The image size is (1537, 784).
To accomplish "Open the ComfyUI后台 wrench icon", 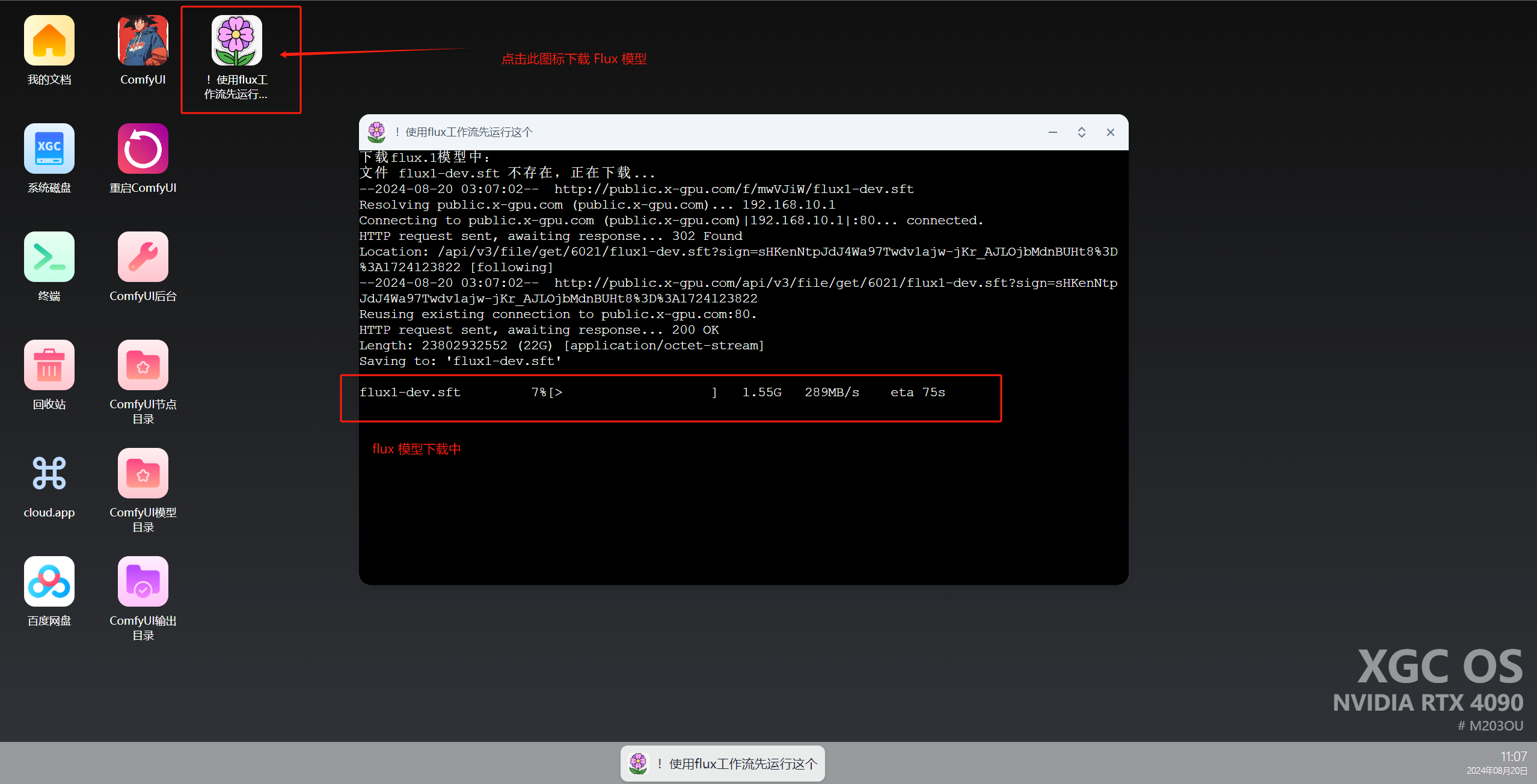I will pyautogui.click(x=143, y=257).
